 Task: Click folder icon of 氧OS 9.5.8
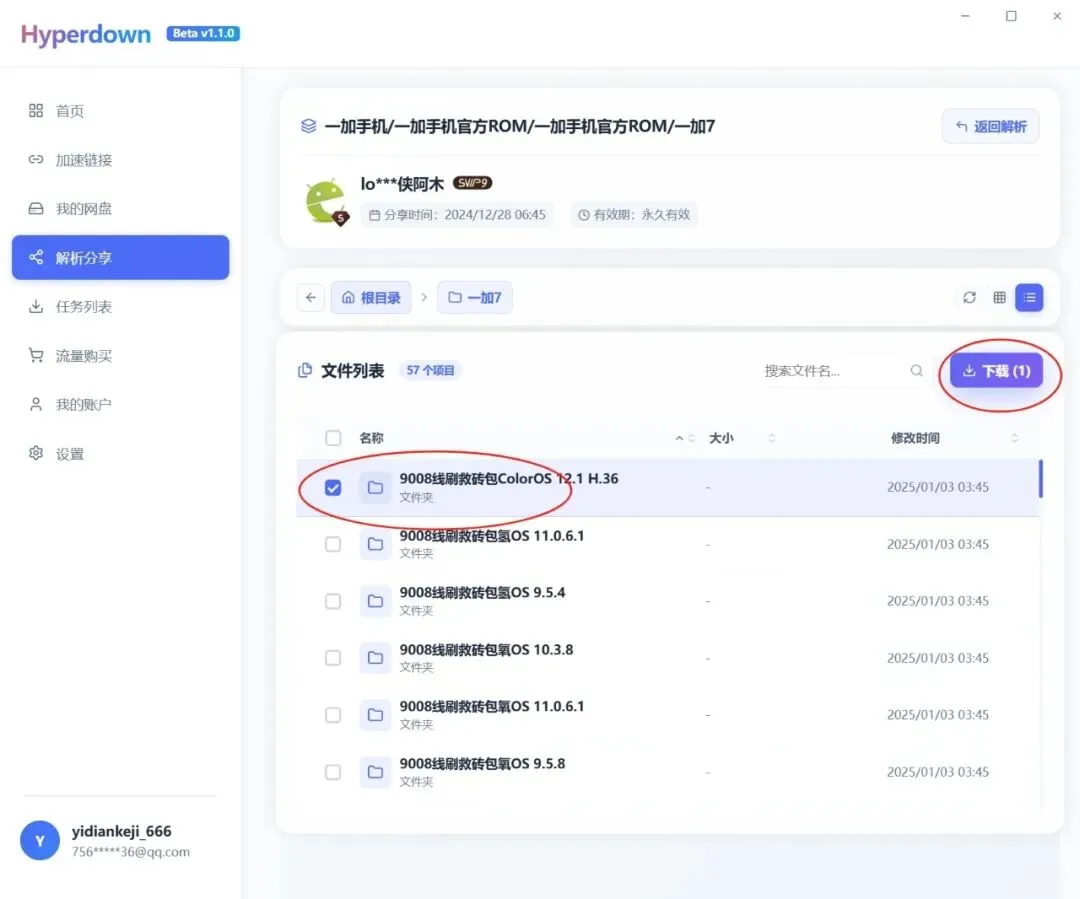[x=375, y=772]
